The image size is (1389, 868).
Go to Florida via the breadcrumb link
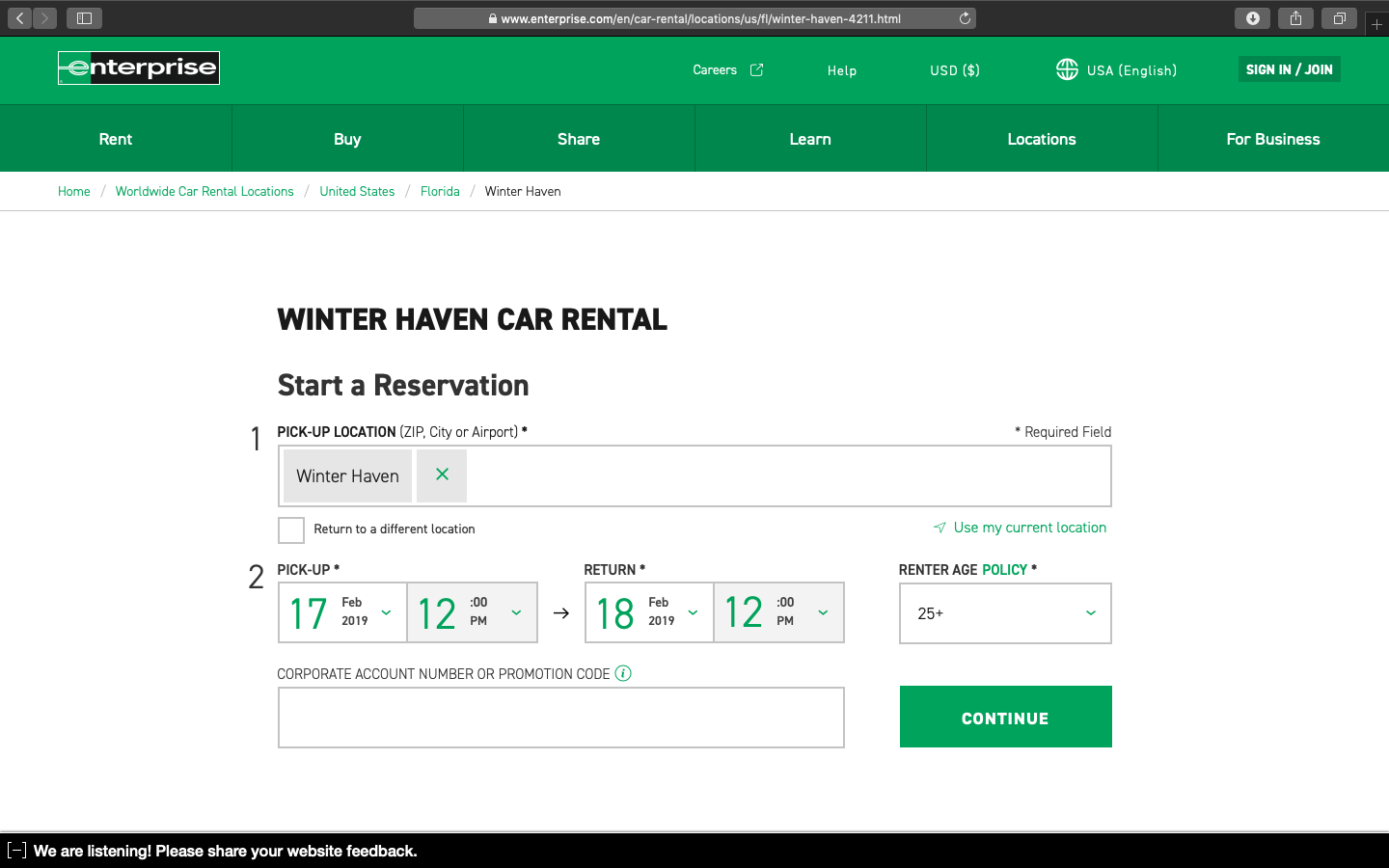click(440, 191)
